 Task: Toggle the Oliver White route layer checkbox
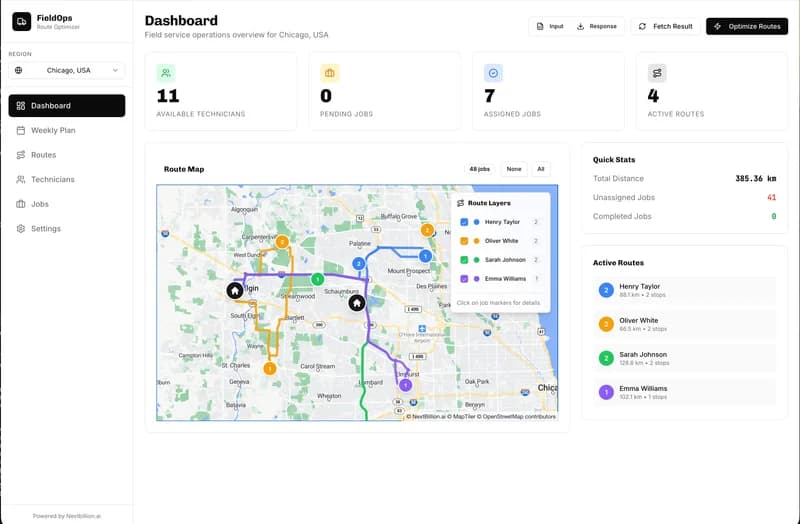pos(463,241)
